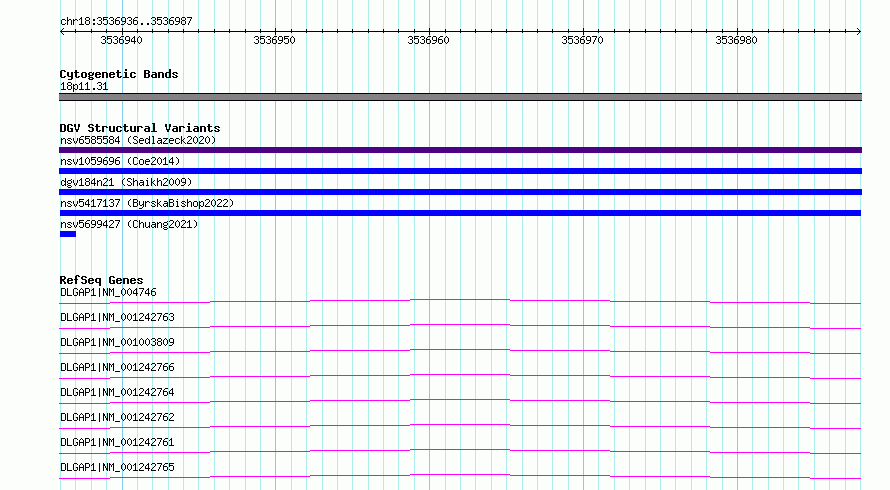Select transcript DLGAP1|NM_001242761
This screenshot has width=890, height=490.
117,442
